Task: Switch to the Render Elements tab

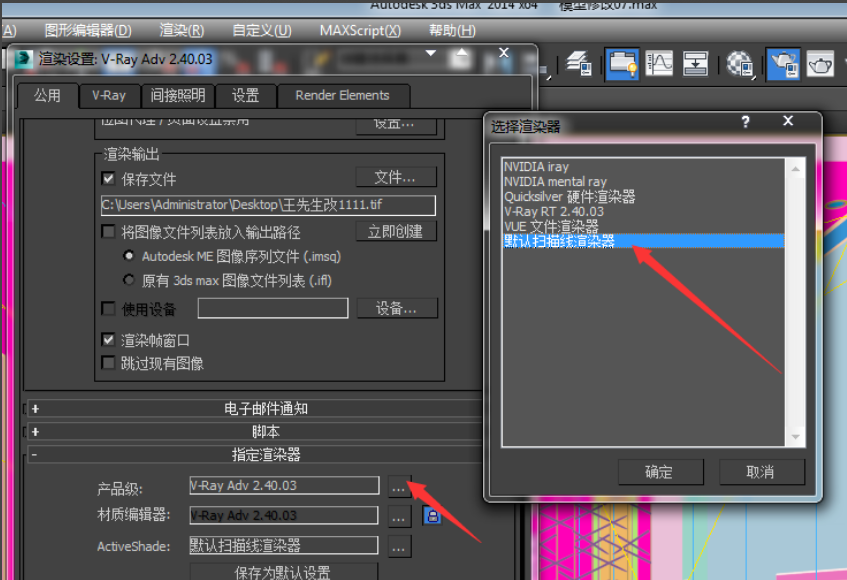Action: click(342, 96)
